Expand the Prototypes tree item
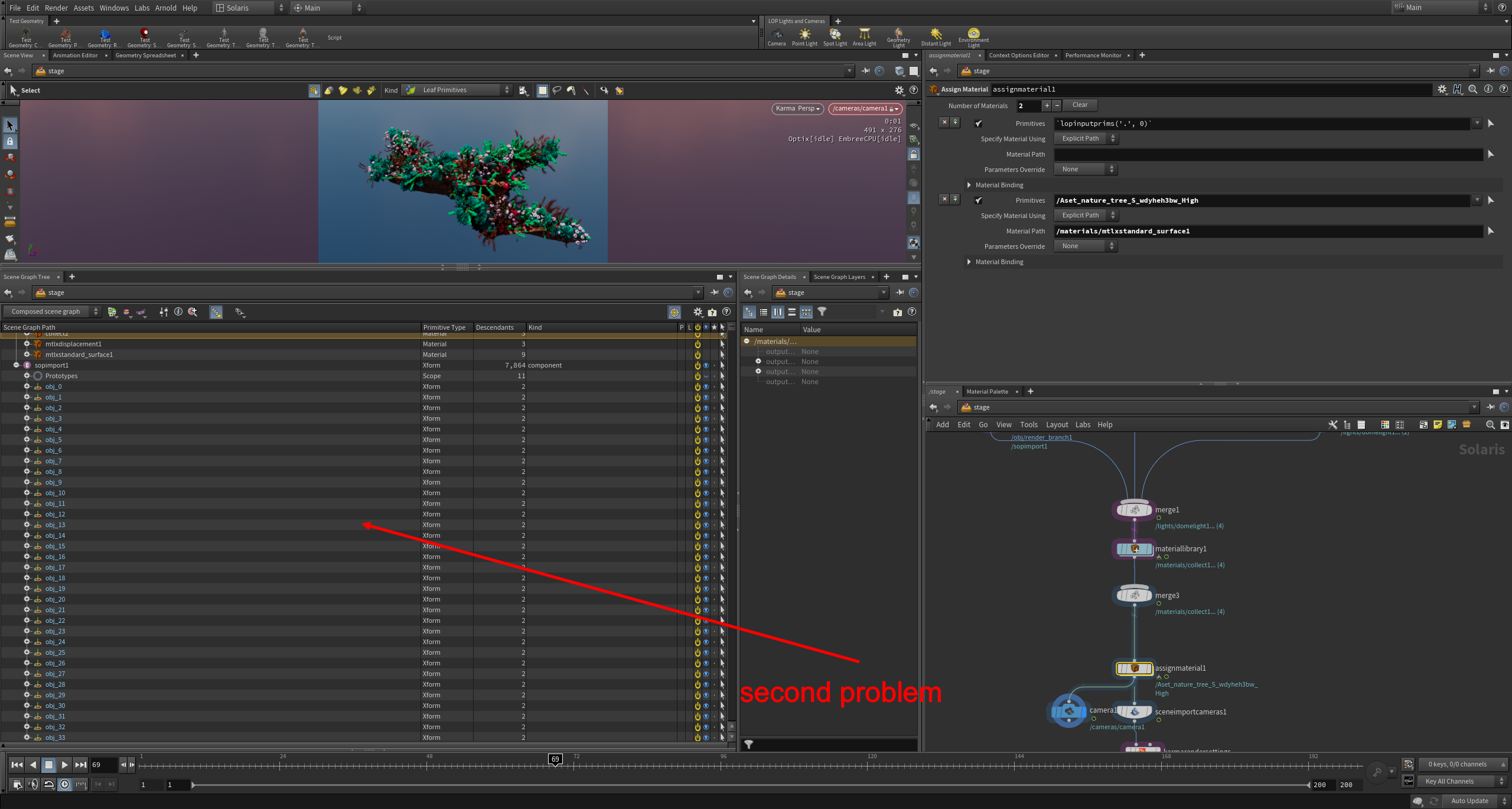 (27, 376)
